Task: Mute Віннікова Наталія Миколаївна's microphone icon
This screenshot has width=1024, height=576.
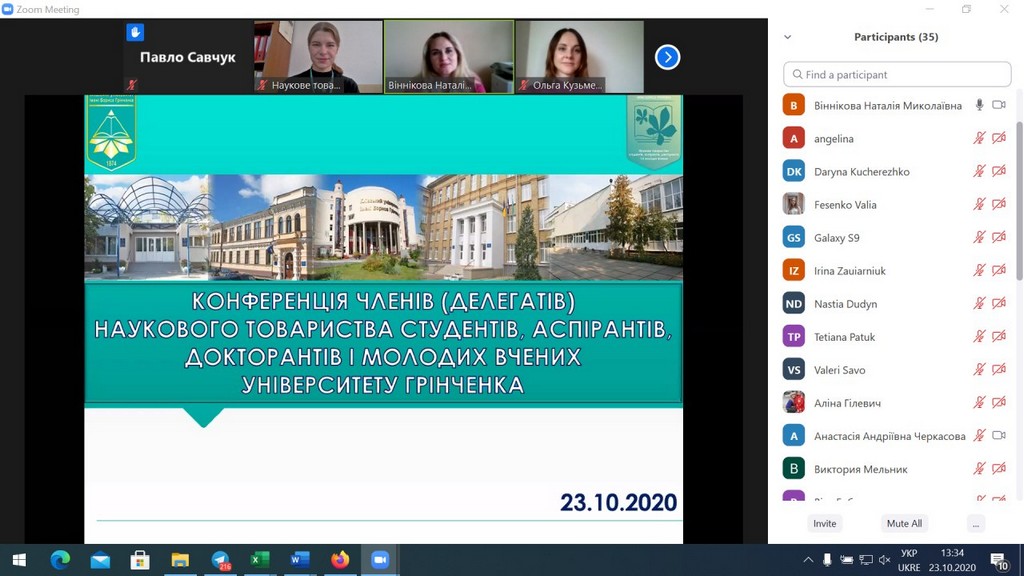Action: 978,102
